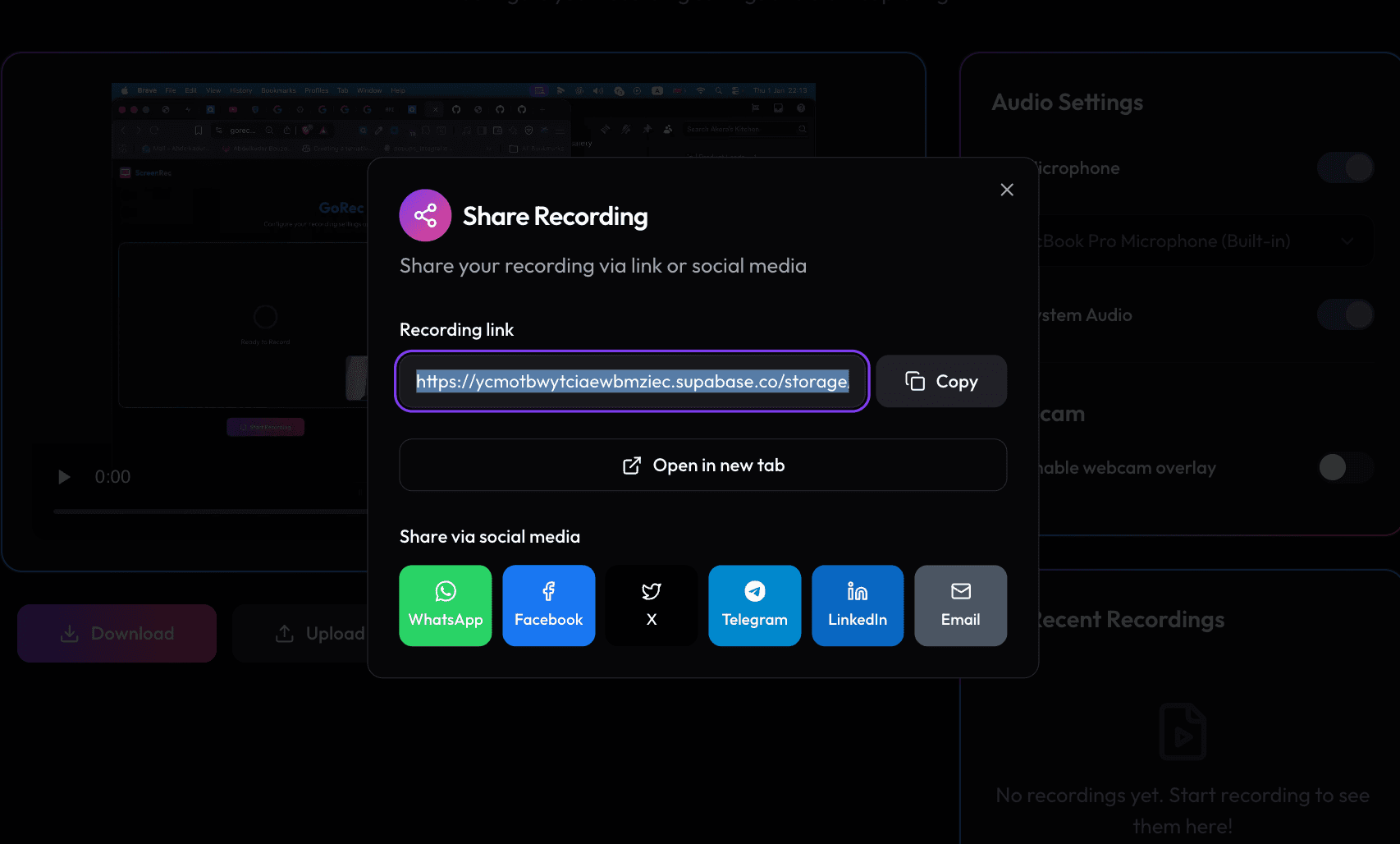This screenshot has width=1400, height=844.
Task: Share the recording by Email
Action: [961, 605]
